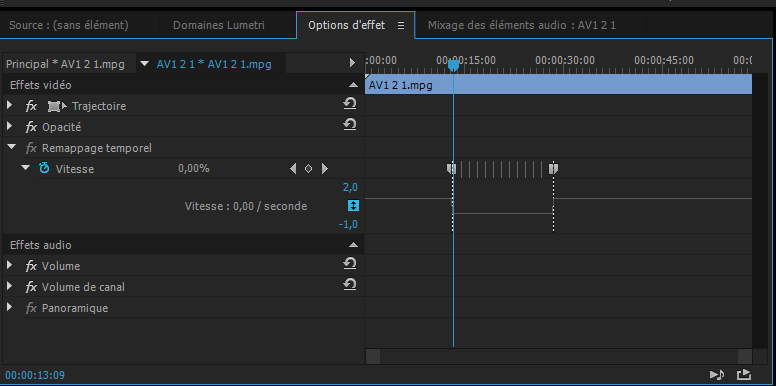Reset the Trajectoire effect parameters
This screenshot has height=386, width=776.
tap(350, 103)
